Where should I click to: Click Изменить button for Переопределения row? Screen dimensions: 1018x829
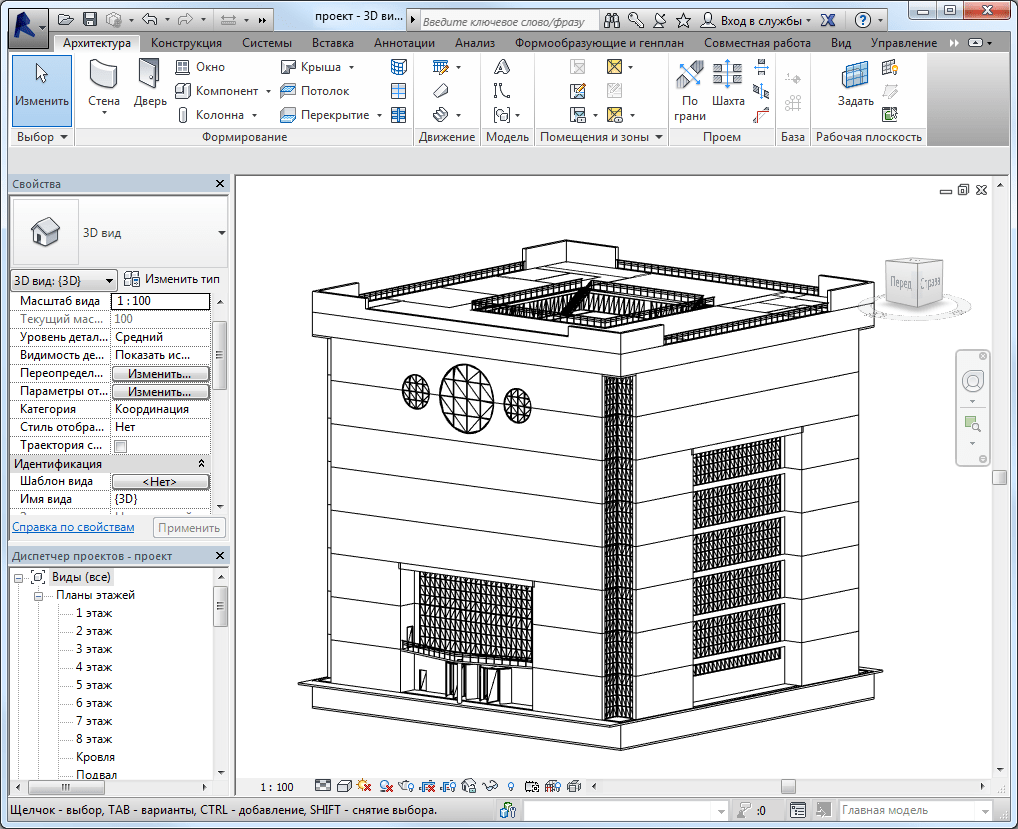(161, 374)
